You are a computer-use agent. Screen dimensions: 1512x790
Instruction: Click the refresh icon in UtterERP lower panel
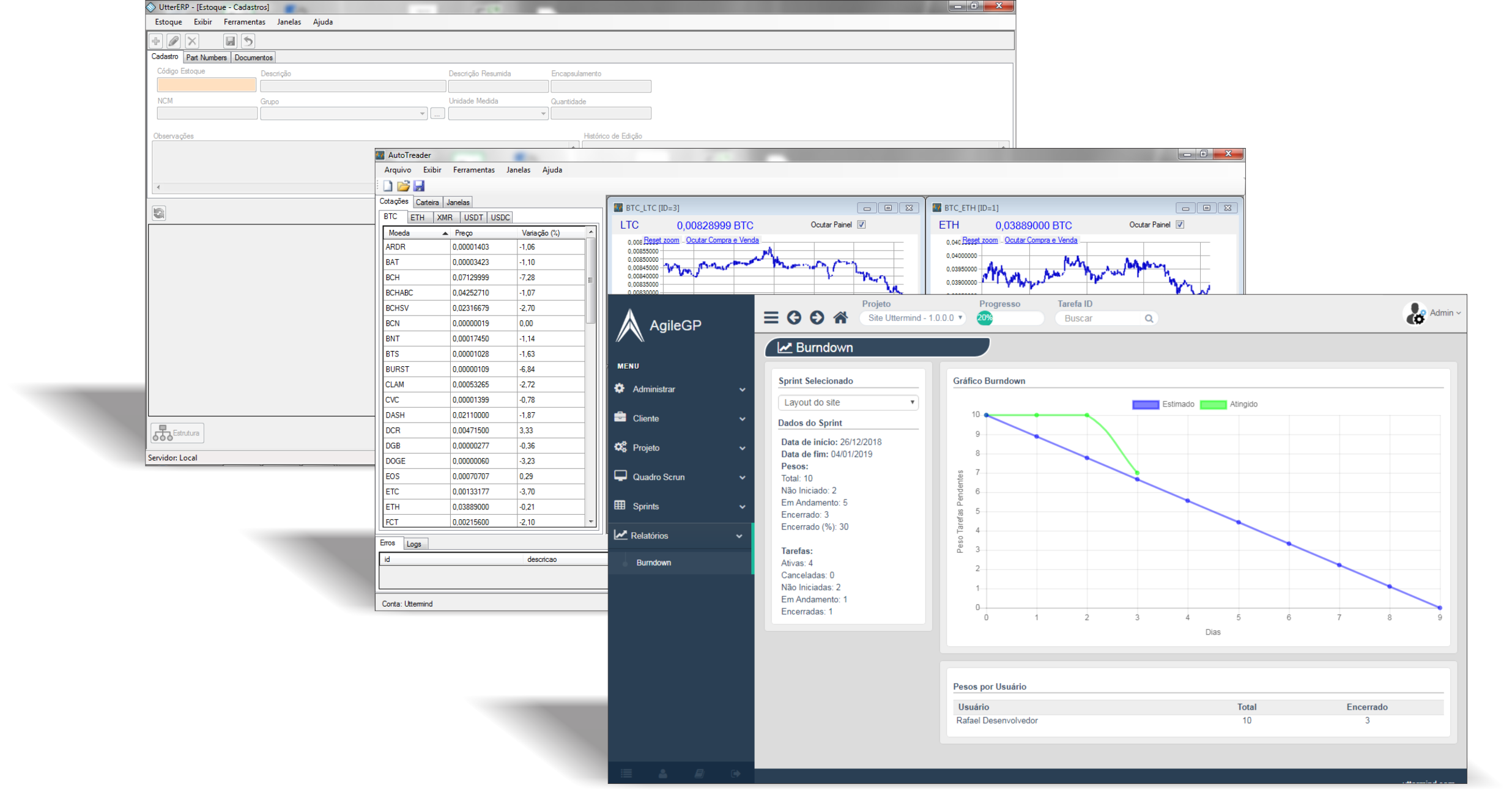click(159, 213)
